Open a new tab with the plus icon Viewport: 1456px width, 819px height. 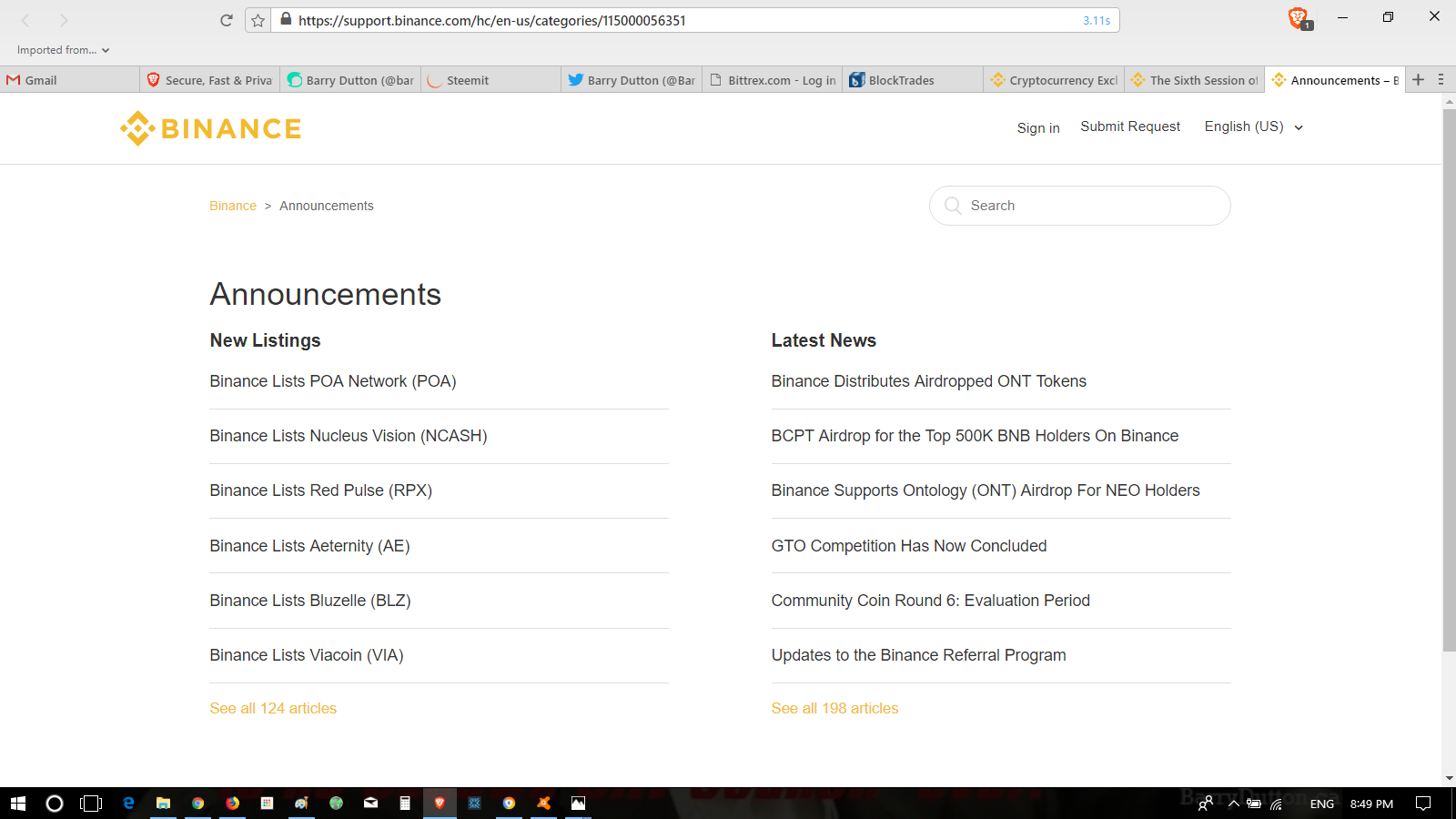[1418, 80]
